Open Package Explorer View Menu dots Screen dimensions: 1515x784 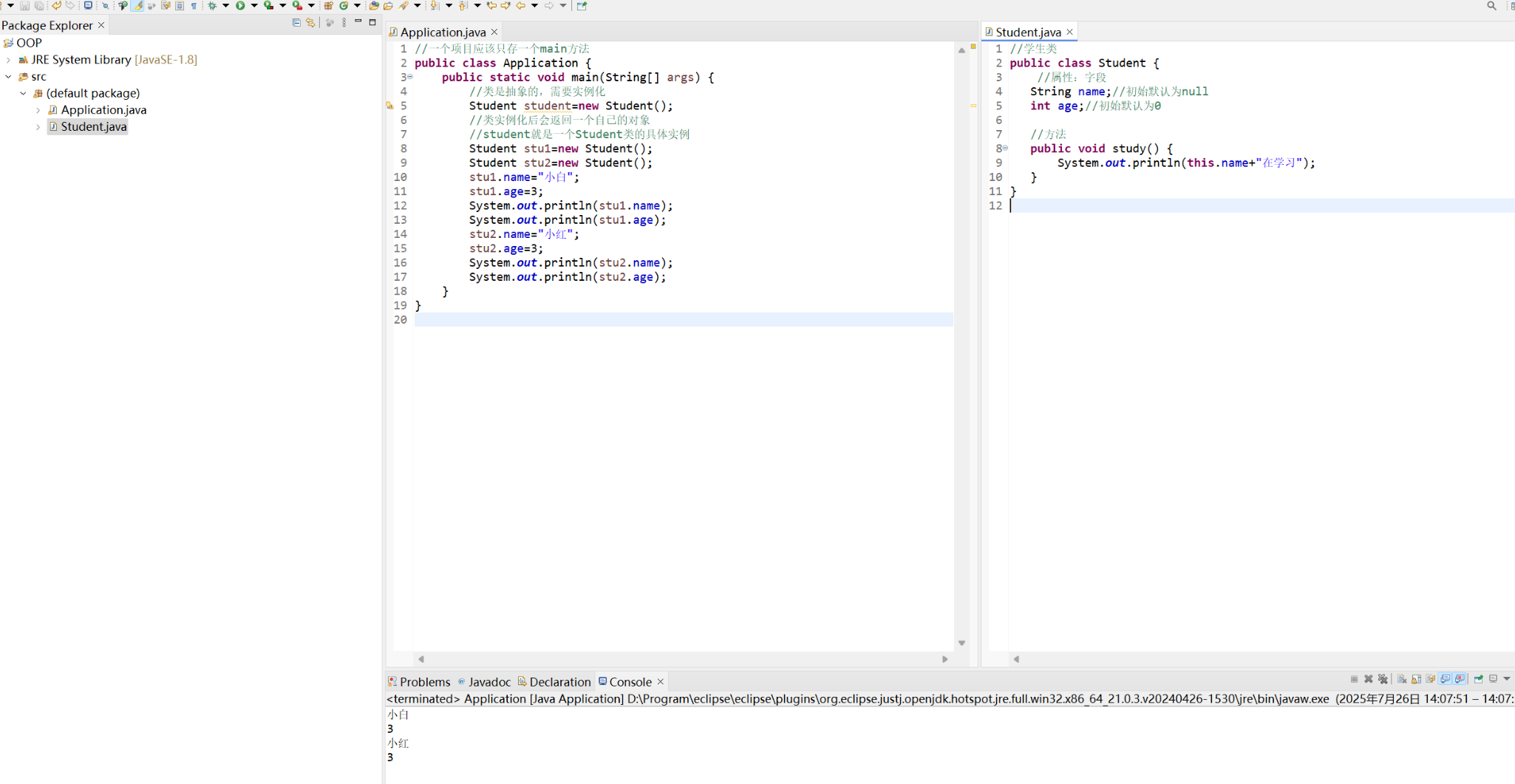[x=344, y=23]
